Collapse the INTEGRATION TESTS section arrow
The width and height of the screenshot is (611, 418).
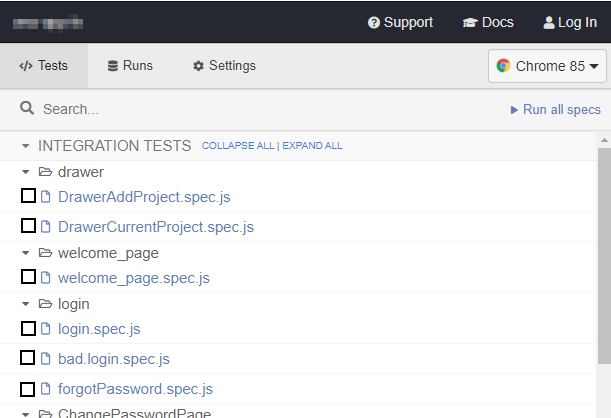click(x=25, y=146)
